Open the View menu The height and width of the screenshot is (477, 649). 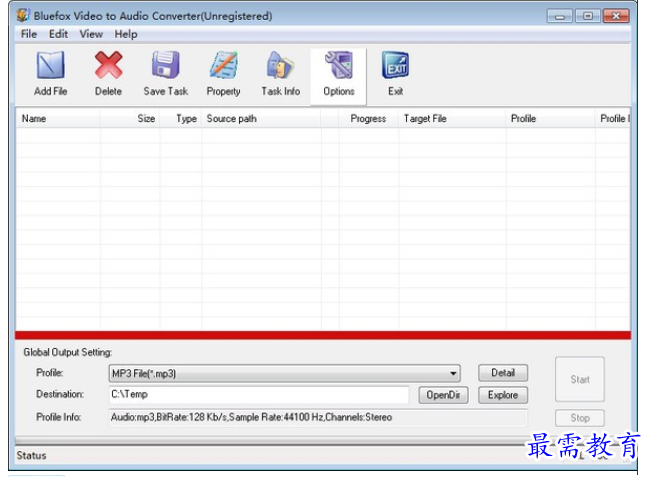tap(91, 34)
